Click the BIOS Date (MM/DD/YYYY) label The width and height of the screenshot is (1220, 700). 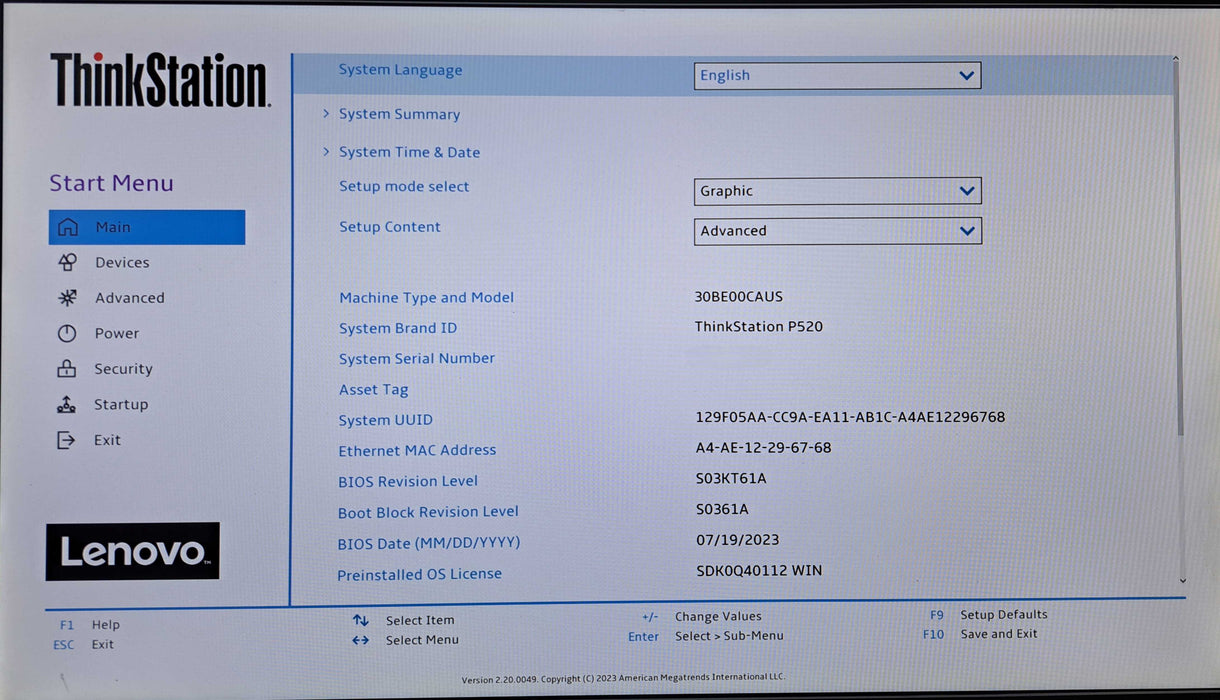coord(429,544)
